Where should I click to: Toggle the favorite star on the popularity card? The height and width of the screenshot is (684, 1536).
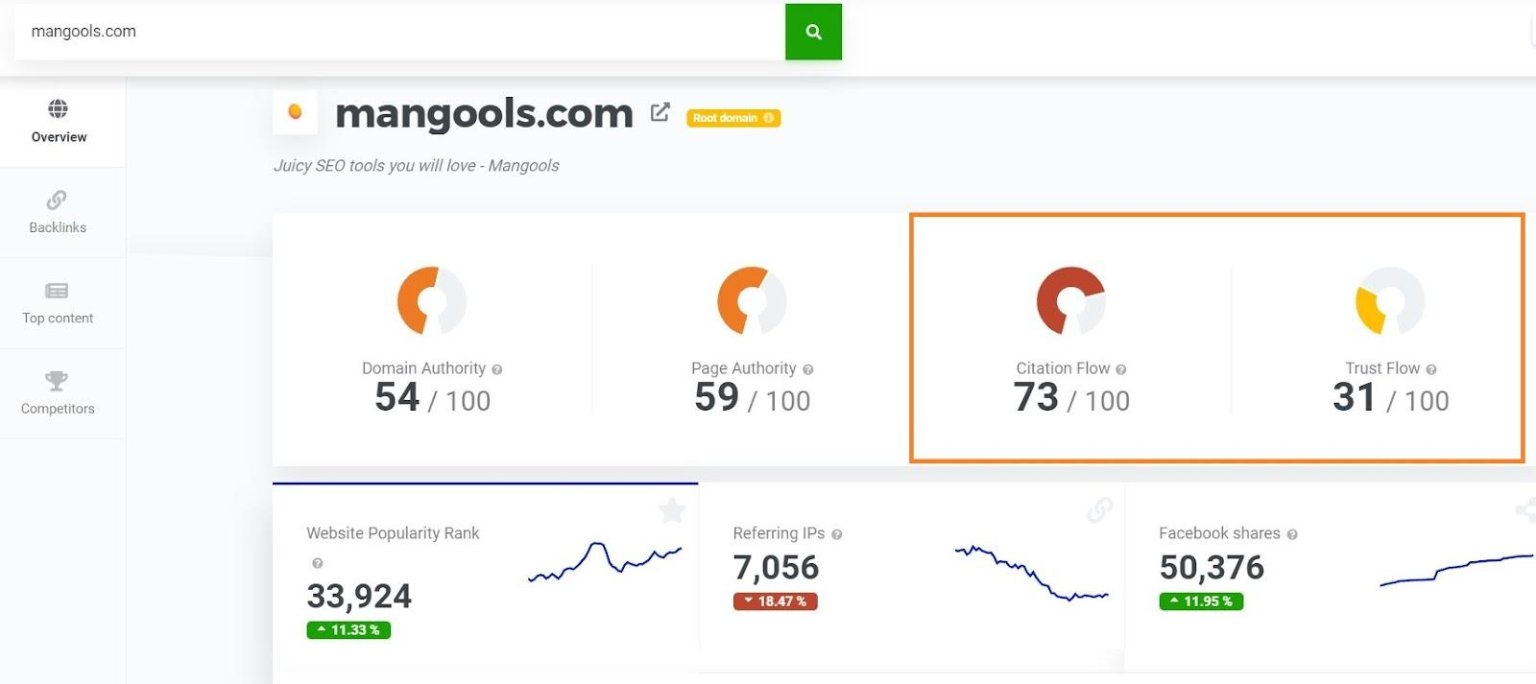point(671,511)
